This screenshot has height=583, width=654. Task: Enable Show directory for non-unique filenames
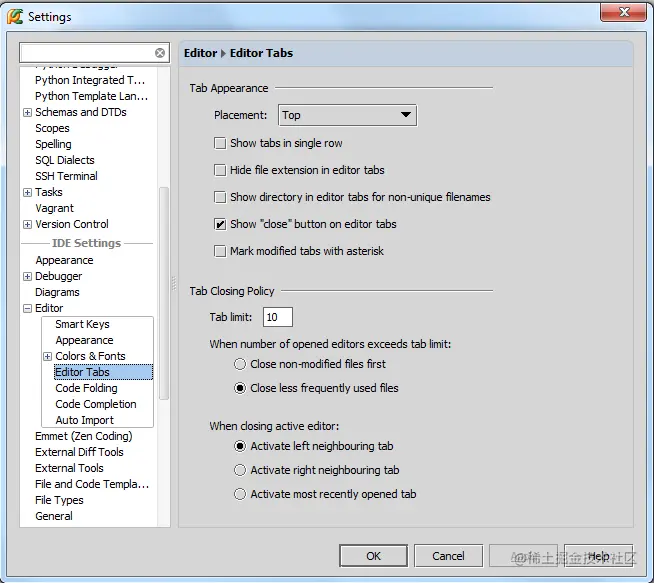coord(220,197)
